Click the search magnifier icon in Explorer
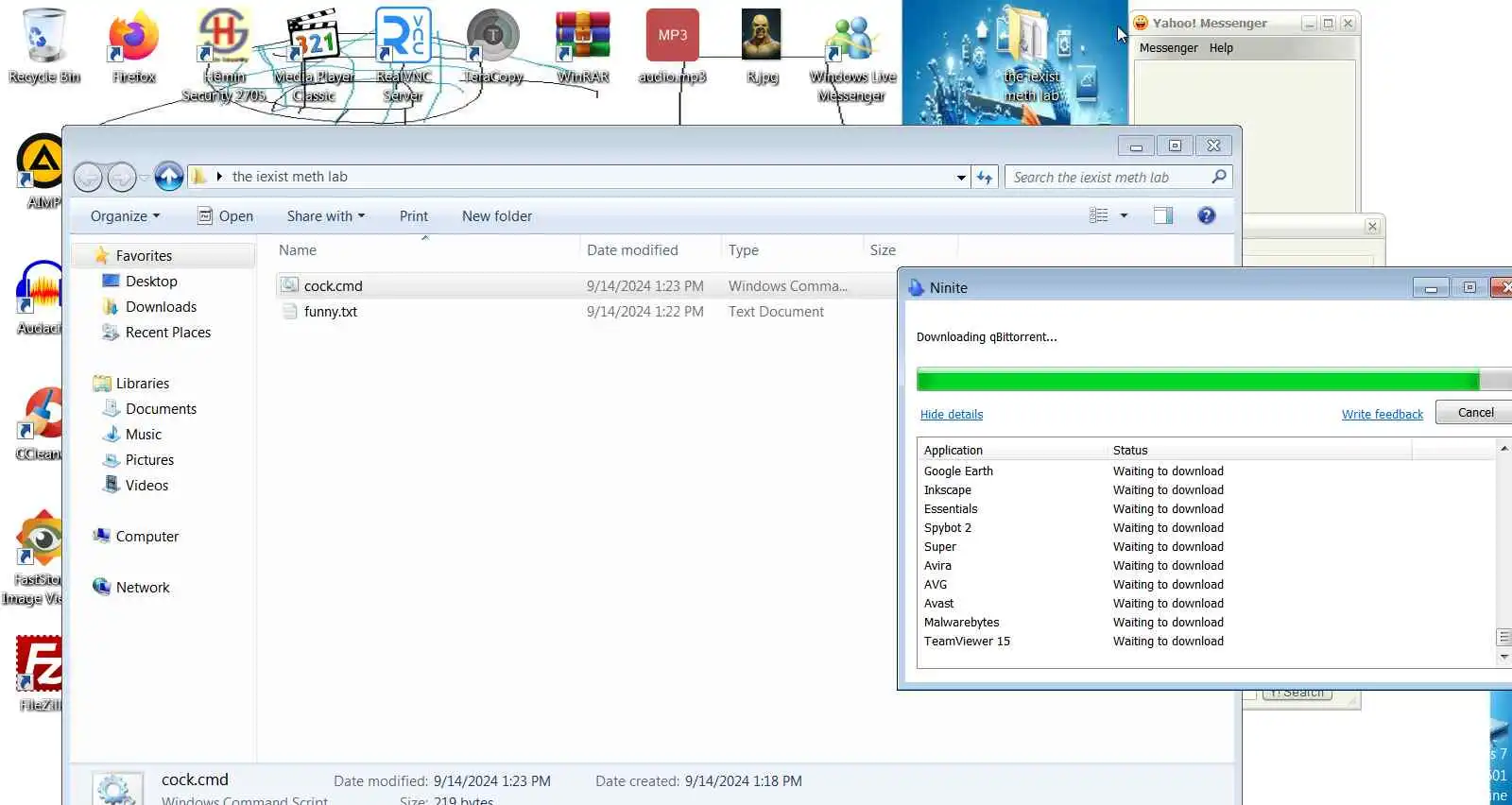This screenshot has width=1512, height=805. pyautogui.click(x=1219, y=177)
